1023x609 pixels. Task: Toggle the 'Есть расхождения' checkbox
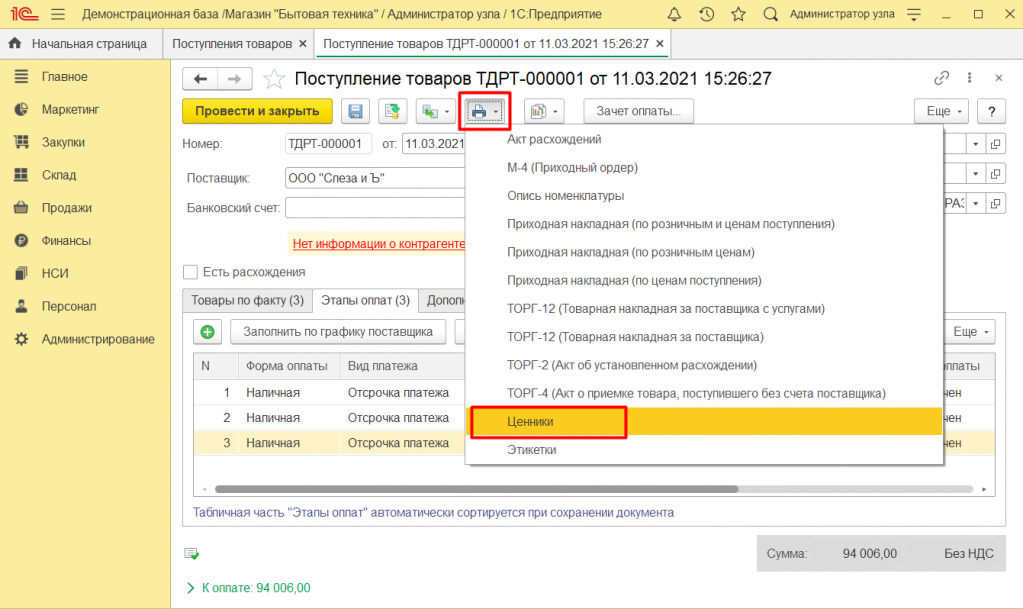(190, 272)
